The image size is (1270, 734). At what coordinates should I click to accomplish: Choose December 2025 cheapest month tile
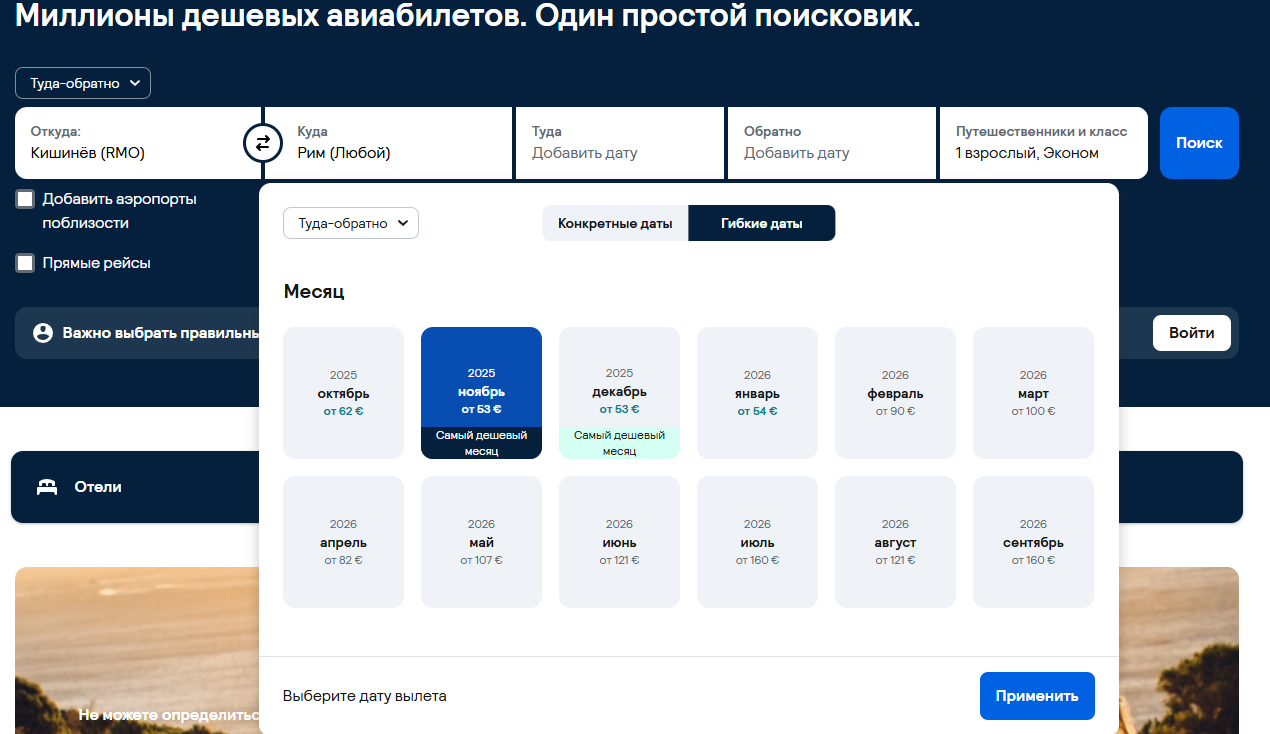(x=619, y=393)
